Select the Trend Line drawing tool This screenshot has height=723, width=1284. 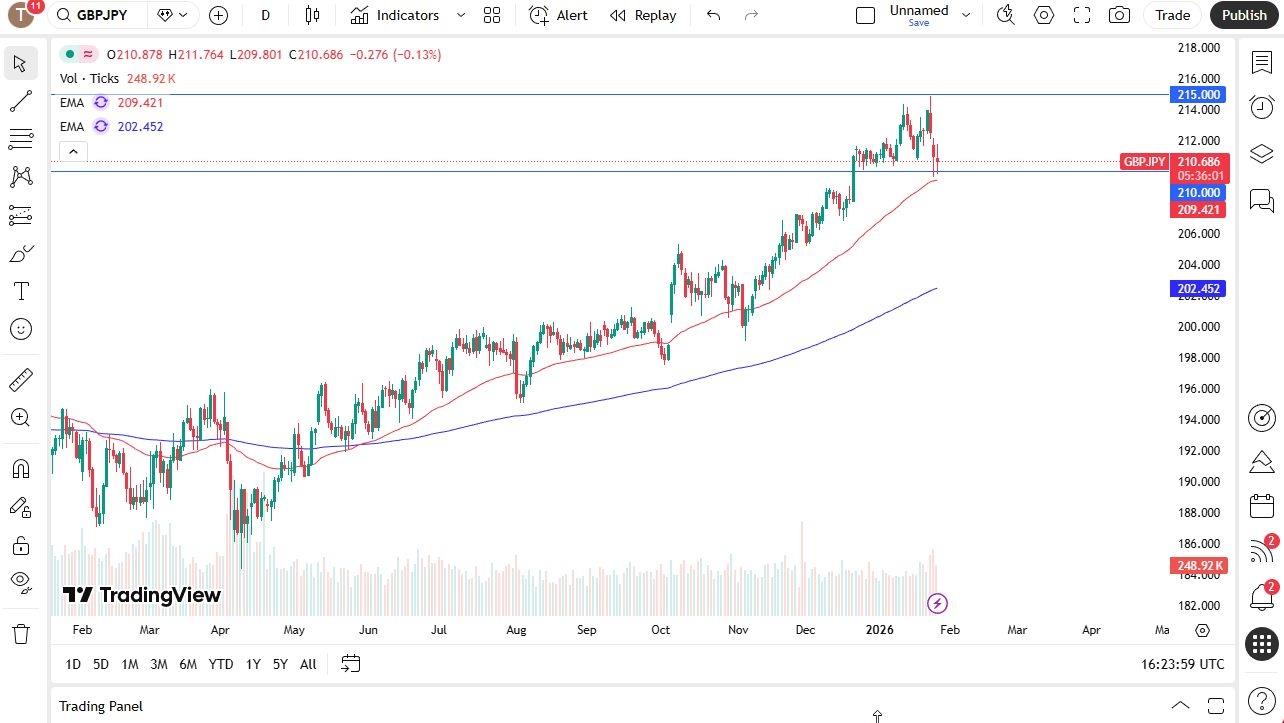[20, 100]
